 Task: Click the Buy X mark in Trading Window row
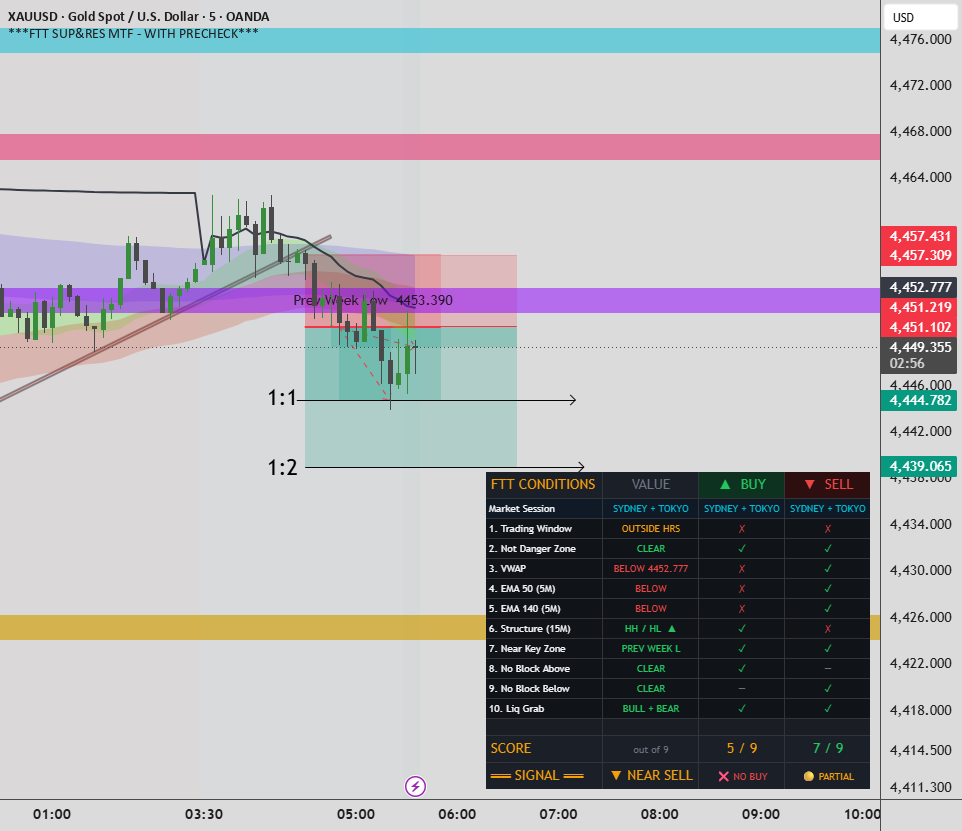[742, 528]
